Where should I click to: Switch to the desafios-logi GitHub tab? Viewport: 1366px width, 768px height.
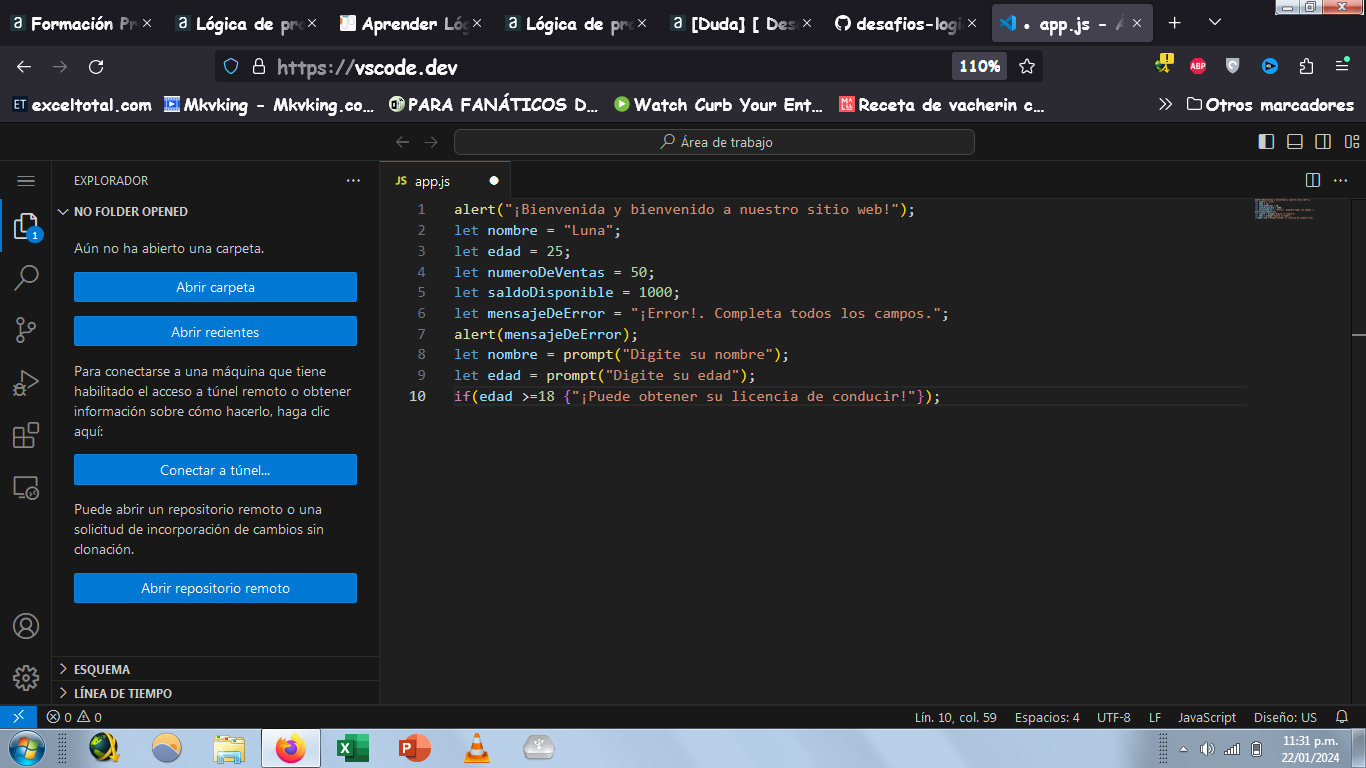(906, 23)
